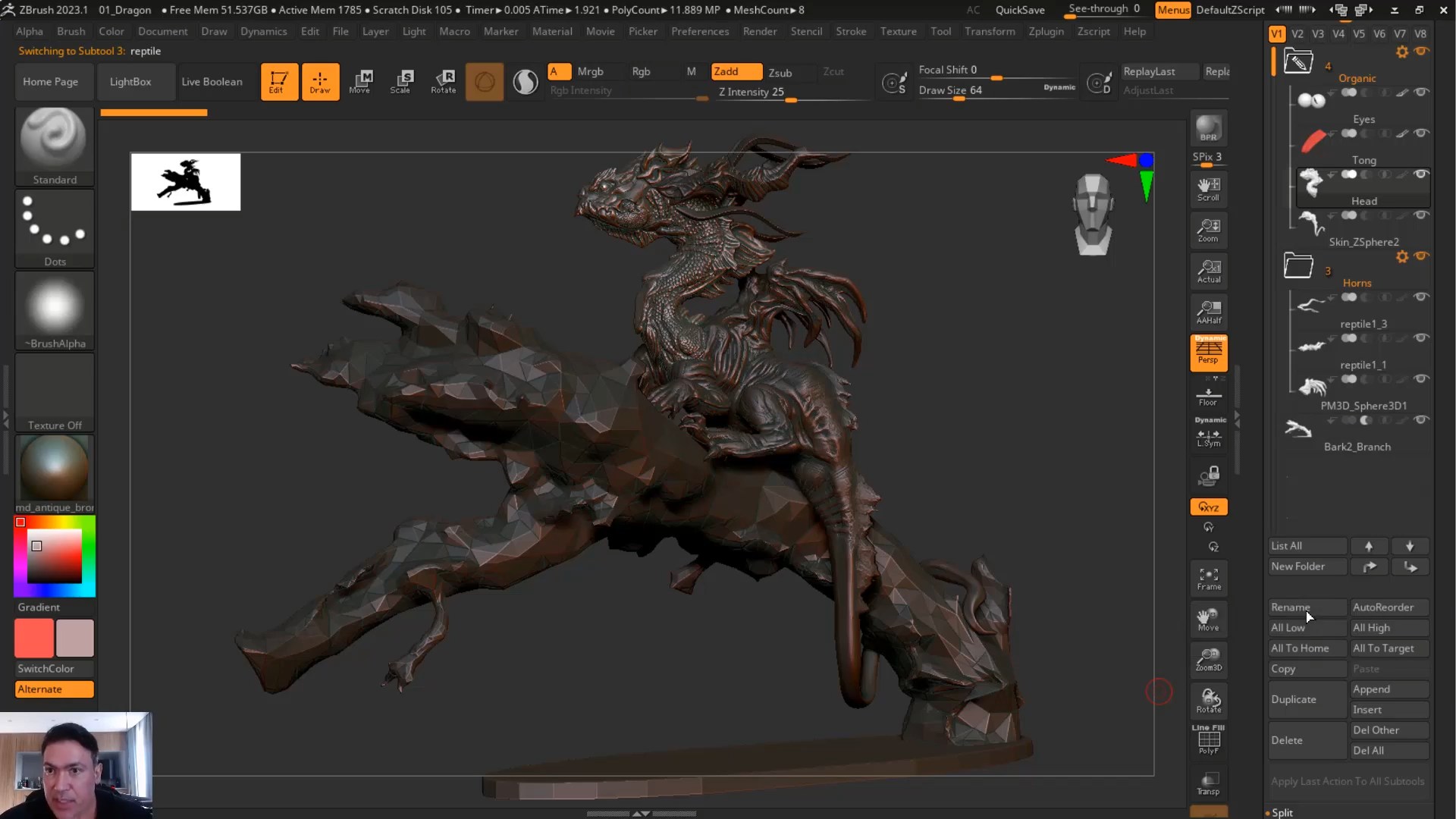
Task: Click the BPR render icon
Action: click(1208, 128)
